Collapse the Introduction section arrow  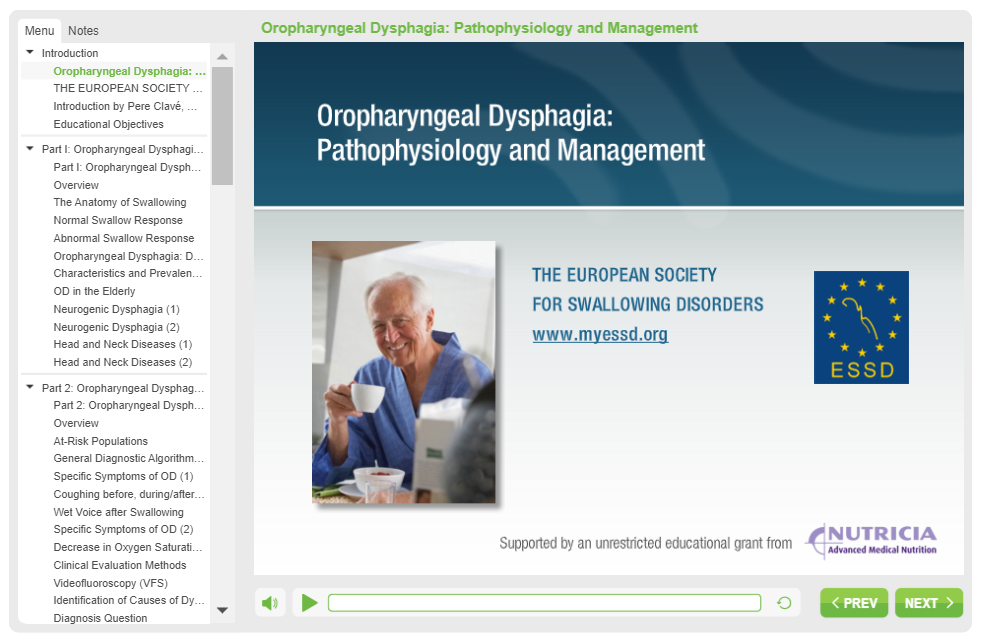coord(30,53)
